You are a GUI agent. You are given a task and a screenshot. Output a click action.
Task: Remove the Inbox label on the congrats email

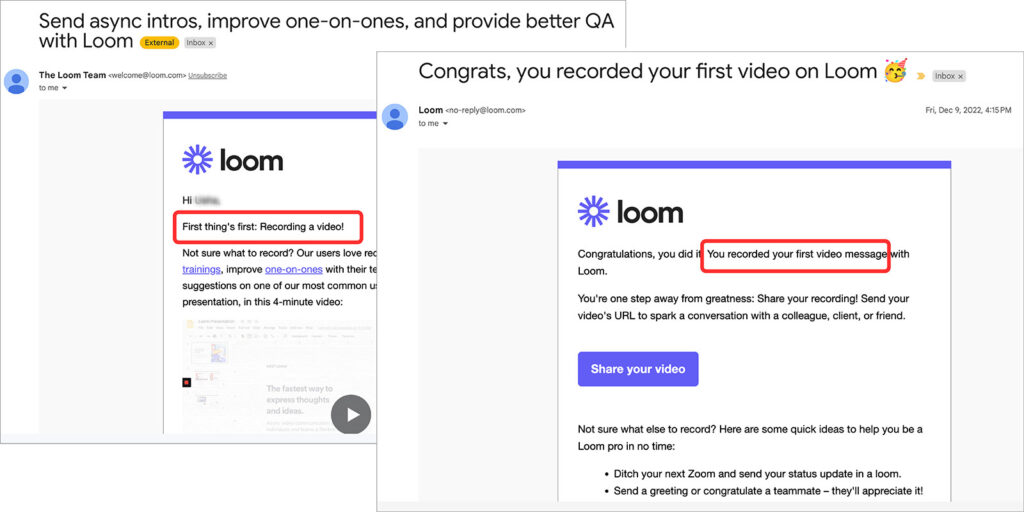960,76
